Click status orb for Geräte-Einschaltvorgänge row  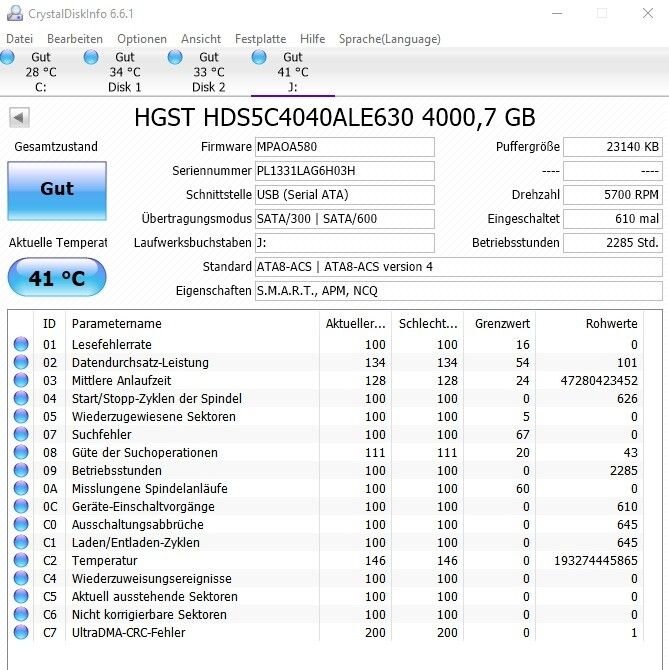(21, 506)
